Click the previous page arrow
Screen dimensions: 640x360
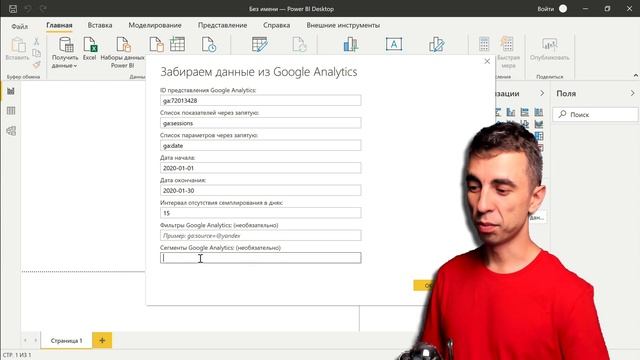pyautogui.click(x=25, y=340)
